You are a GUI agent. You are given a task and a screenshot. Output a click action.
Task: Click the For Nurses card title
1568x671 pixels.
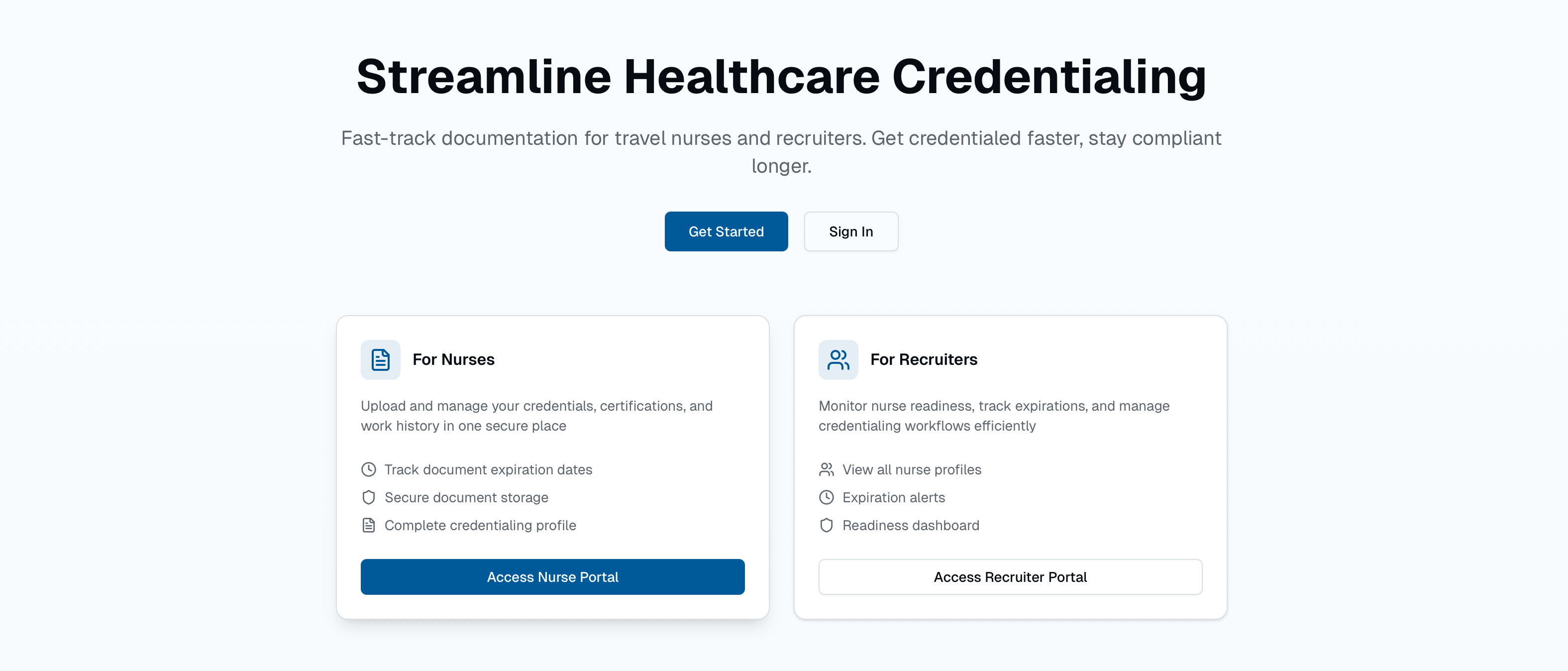click(x=453, y=359)
